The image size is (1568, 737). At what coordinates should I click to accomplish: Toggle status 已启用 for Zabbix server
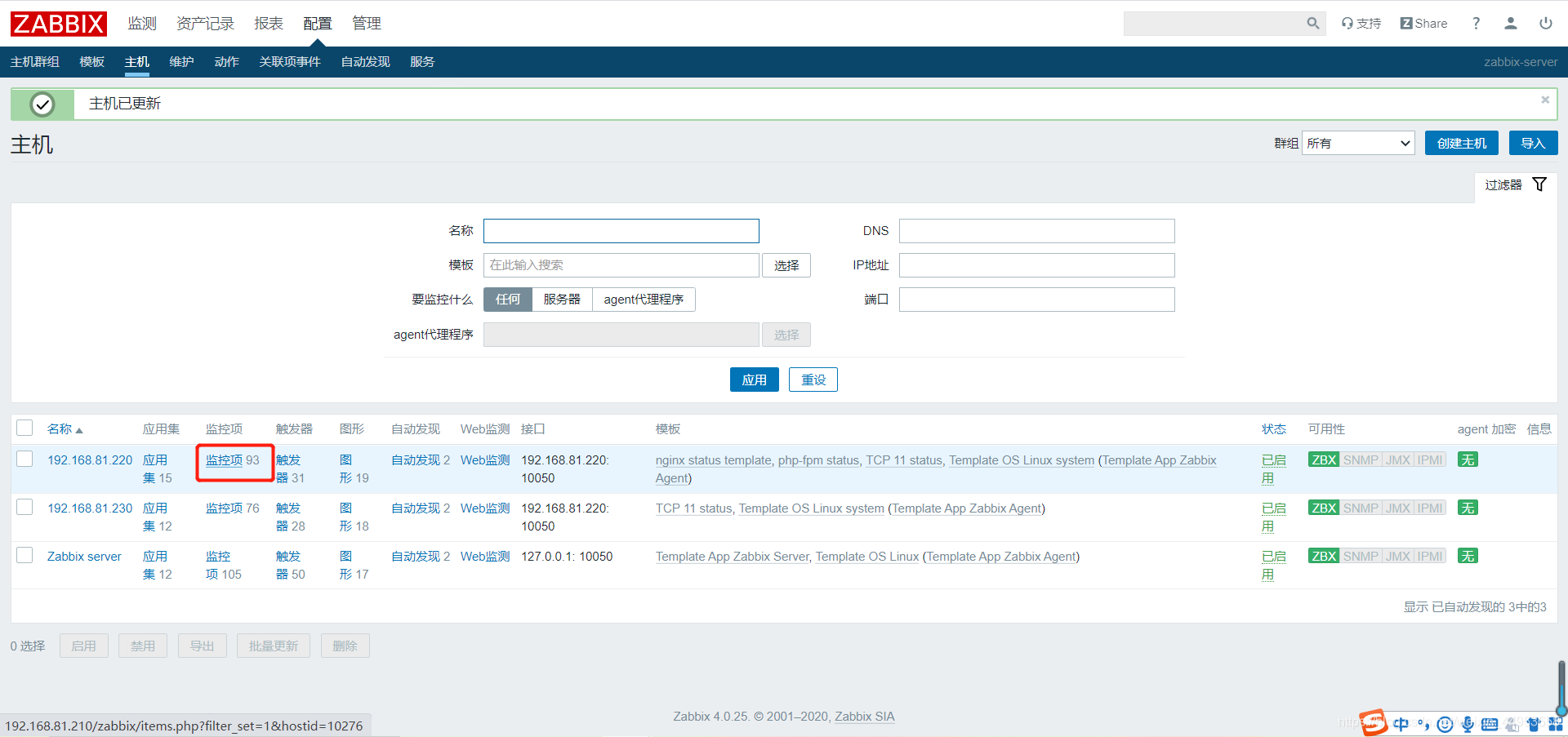1273,566
